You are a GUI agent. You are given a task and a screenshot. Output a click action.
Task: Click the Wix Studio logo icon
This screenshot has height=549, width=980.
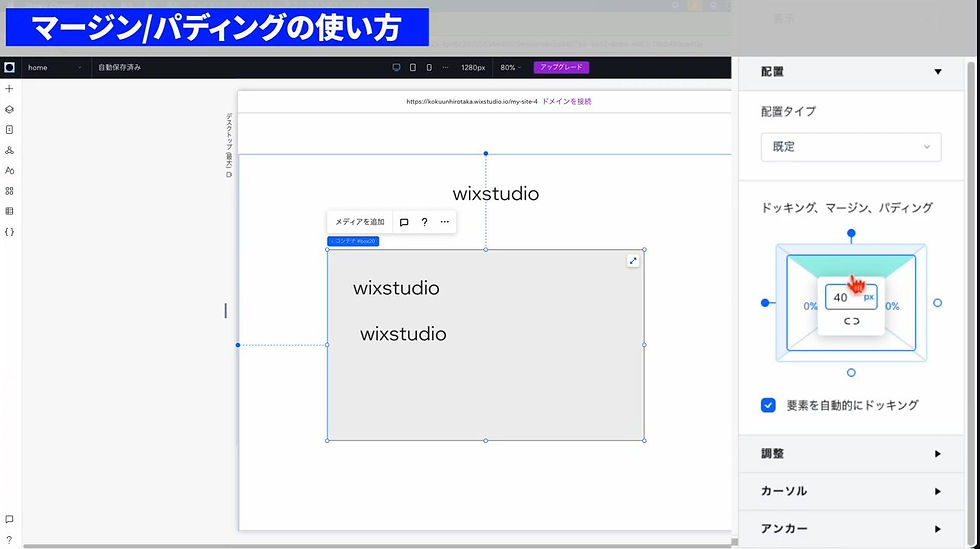pos(9,67)
